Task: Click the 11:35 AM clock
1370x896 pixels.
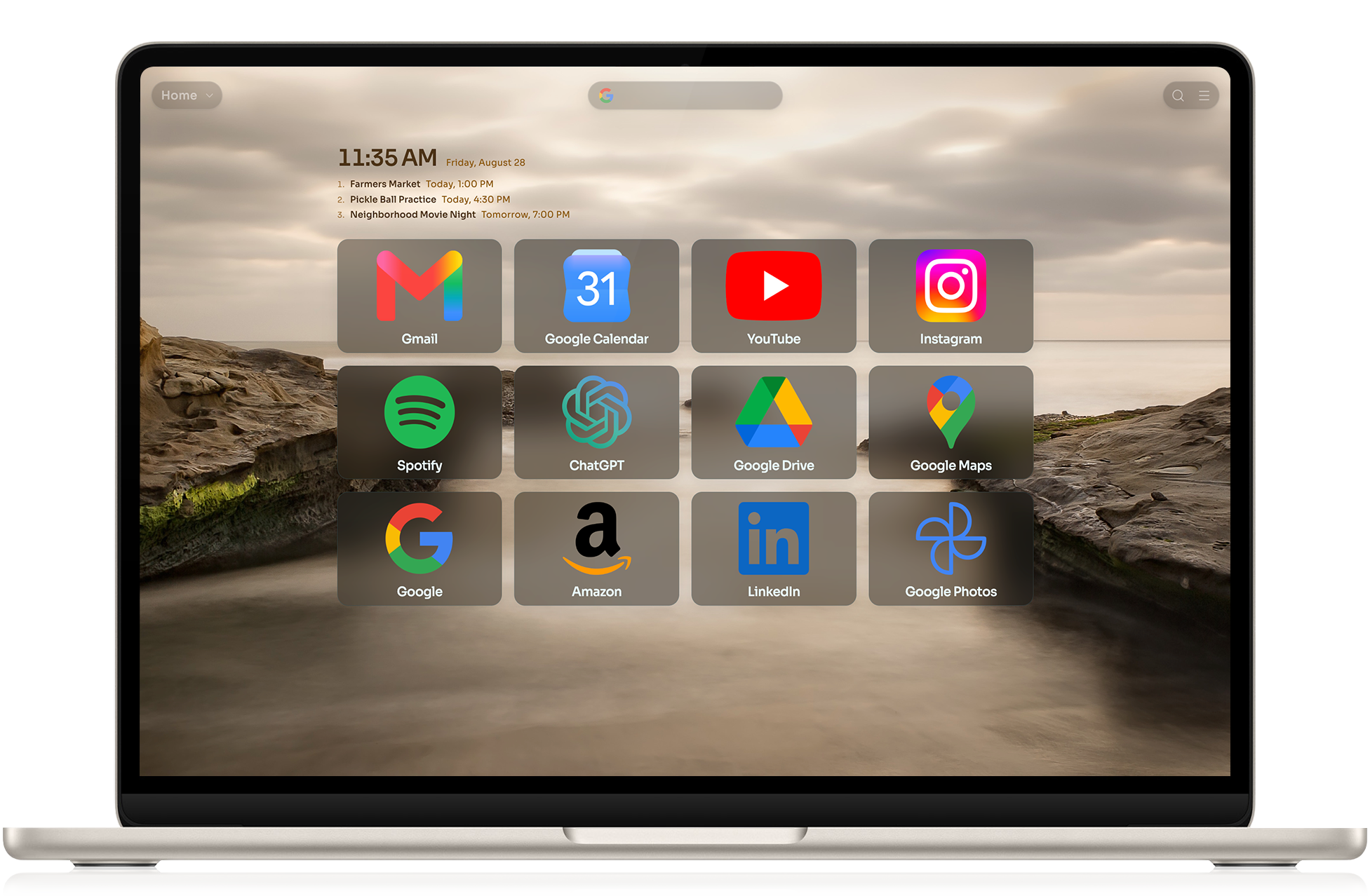Action: [x=387, y=158]
